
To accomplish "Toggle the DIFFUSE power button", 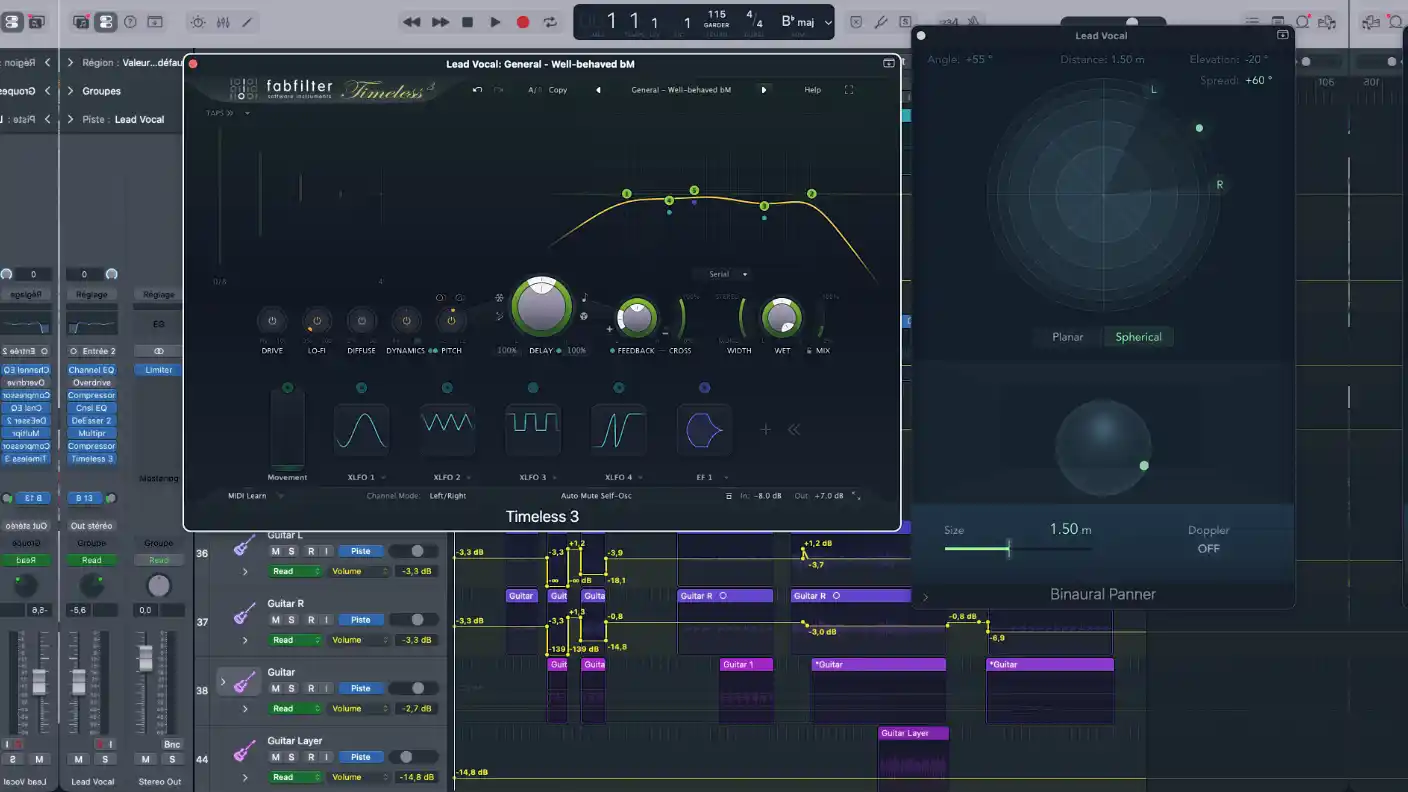I will pos(361,321).
